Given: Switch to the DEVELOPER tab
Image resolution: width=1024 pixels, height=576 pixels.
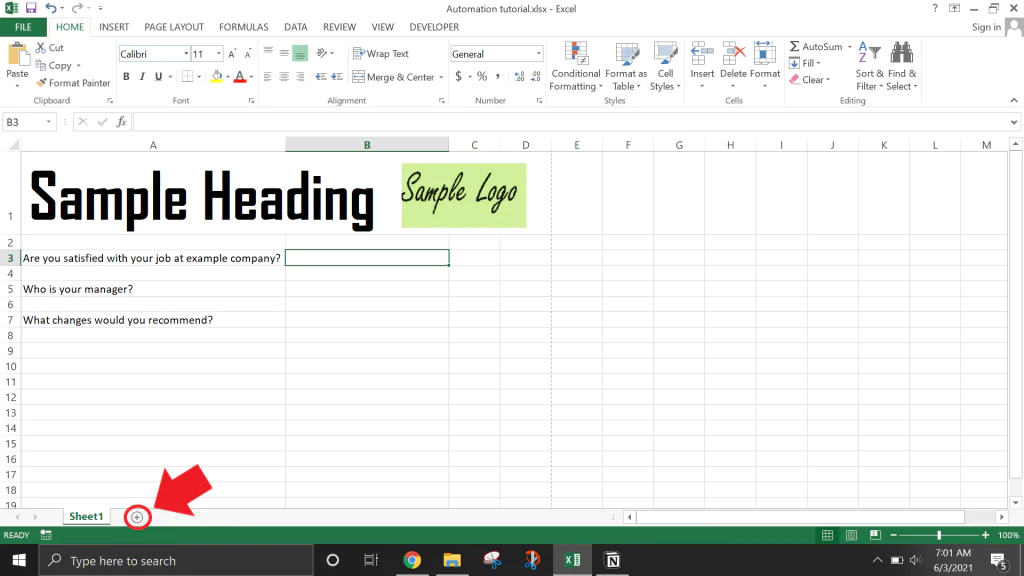Looking at the screenshot, I should (434, 27).
